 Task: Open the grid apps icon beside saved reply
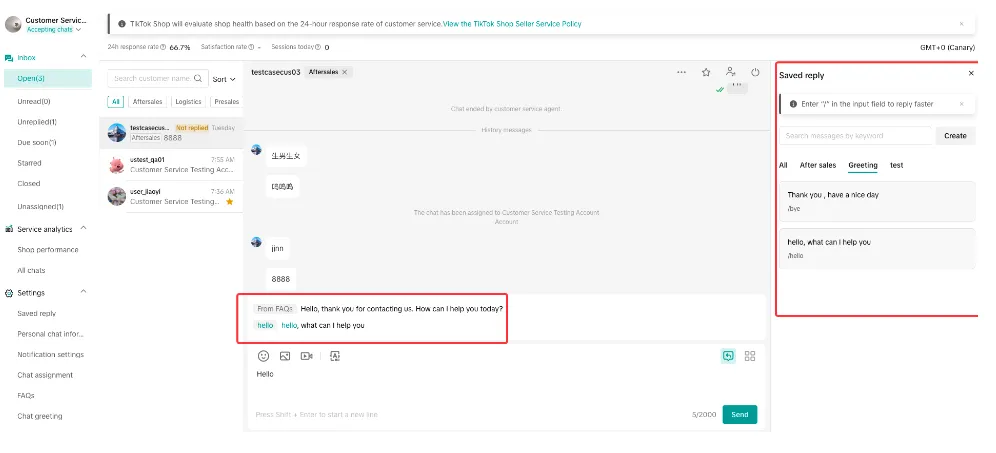pyautogui.click(x=750, y=356)
